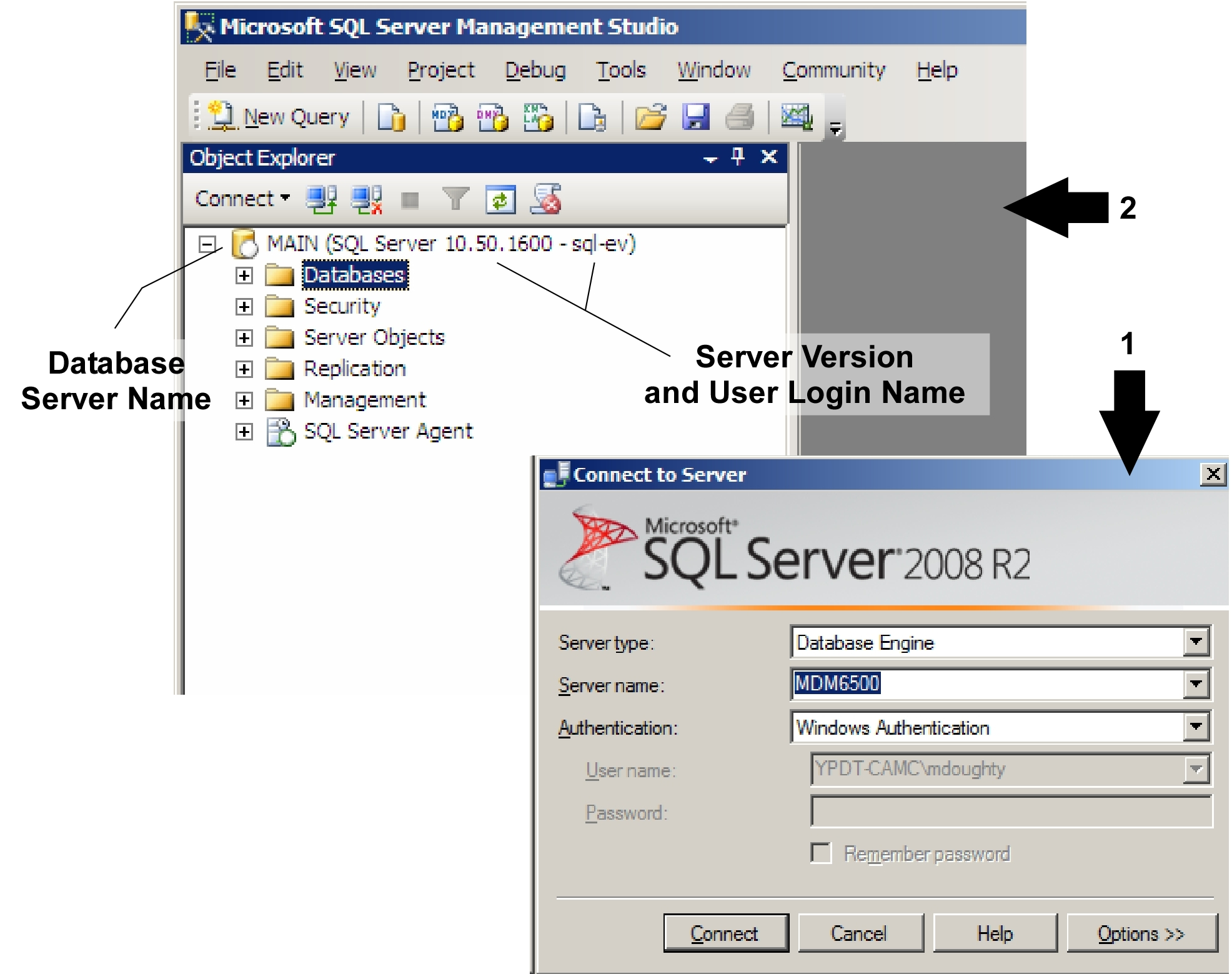Click the Analysis Services DMX Query icon
The width and height of the screenshot is (1232, 974).
point(492,117)
